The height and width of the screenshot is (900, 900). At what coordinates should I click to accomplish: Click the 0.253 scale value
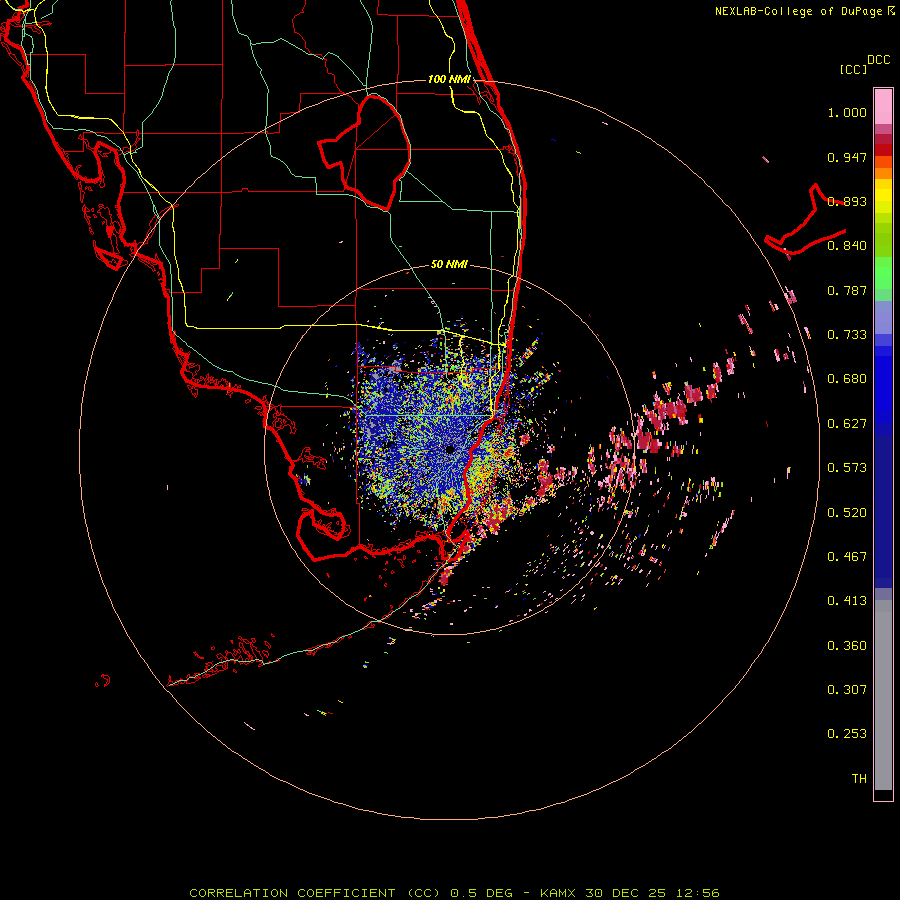[847, 734]
